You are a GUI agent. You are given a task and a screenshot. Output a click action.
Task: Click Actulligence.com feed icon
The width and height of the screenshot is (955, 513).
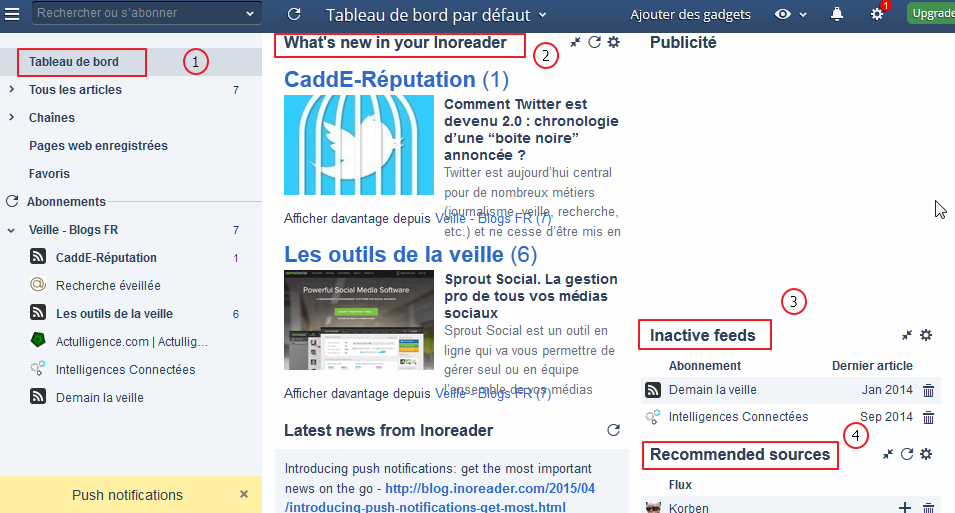(38, 340)
